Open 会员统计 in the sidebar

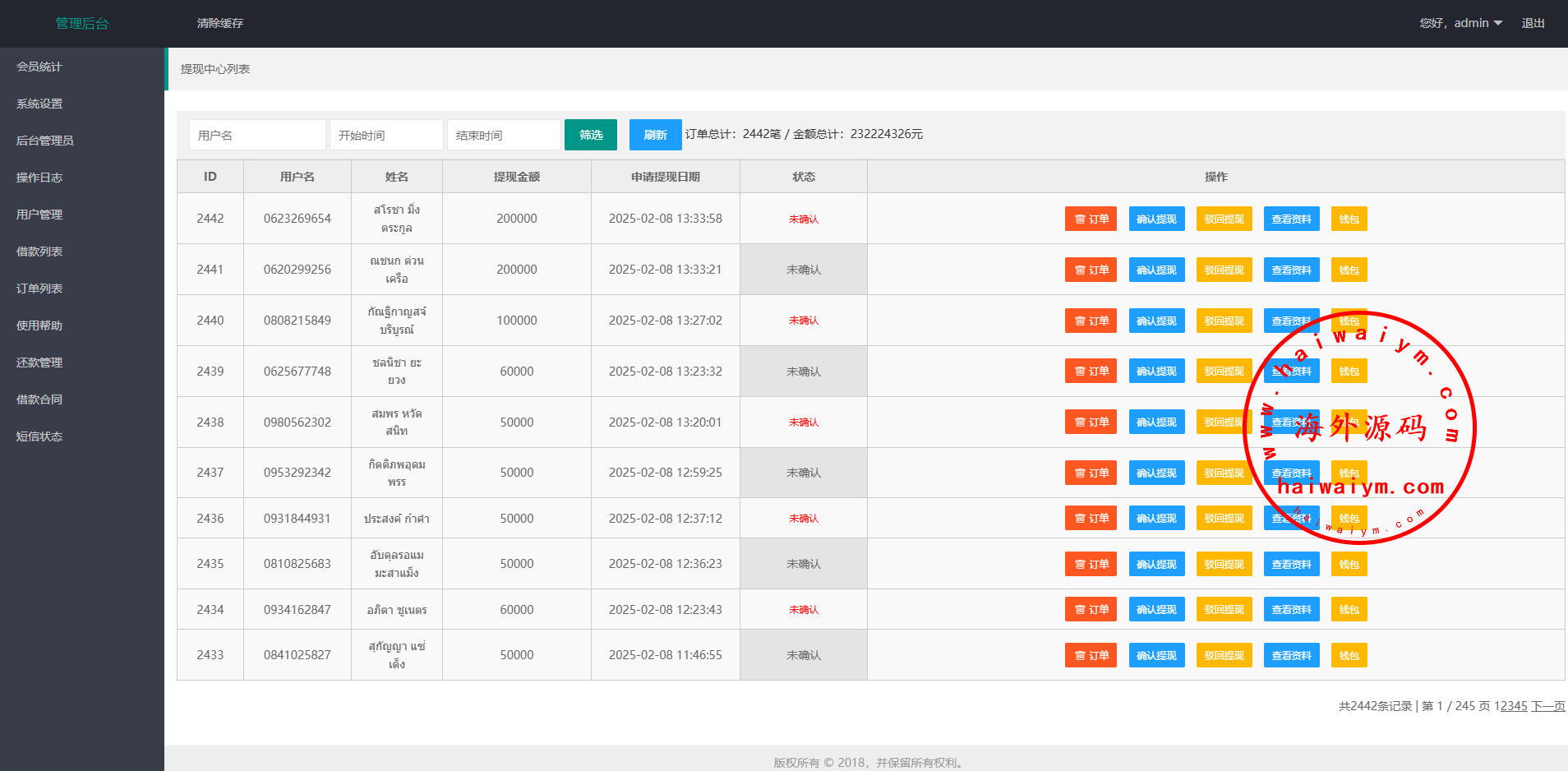coord(39,67)
